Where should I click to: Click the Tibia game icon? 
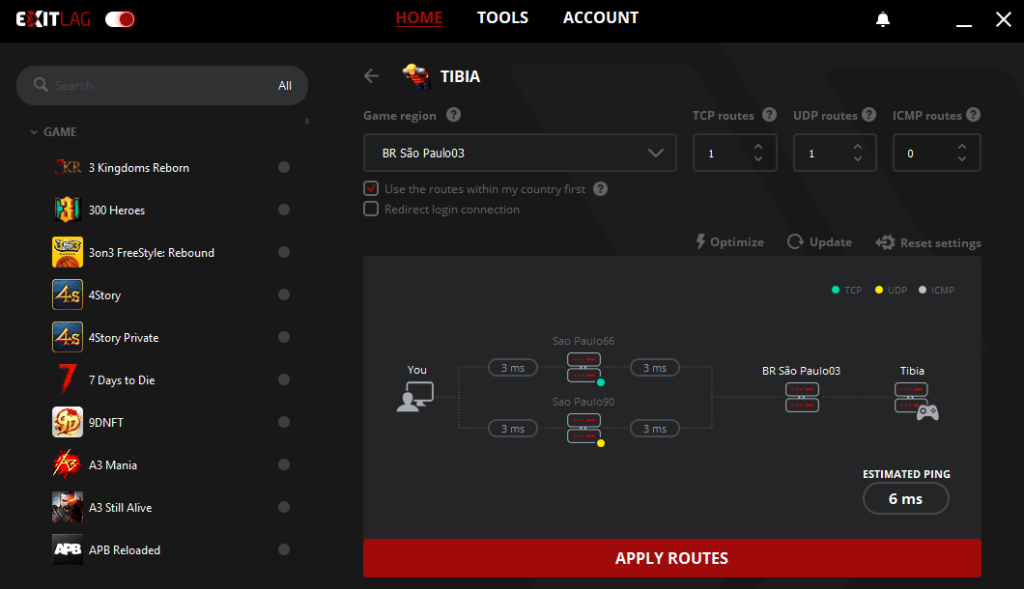pyautogui.click(x=416, y=76)
